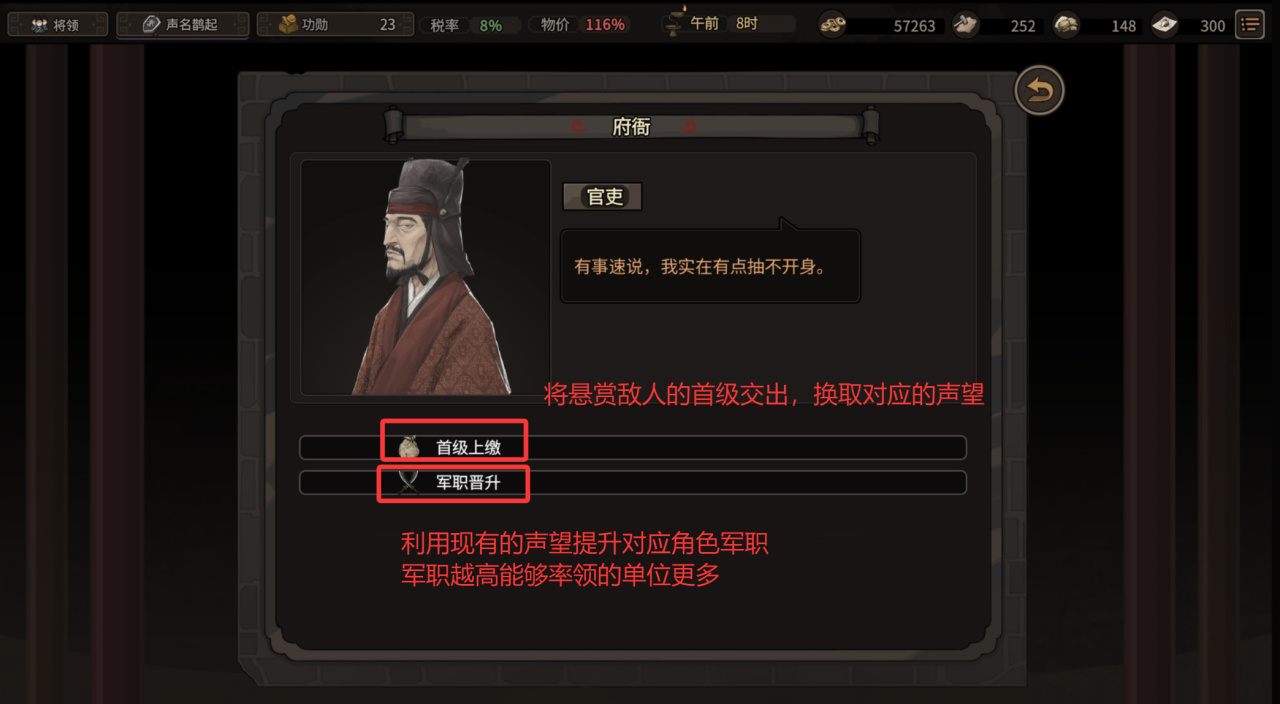Click the copper coins currency icon

click(831, 25)
